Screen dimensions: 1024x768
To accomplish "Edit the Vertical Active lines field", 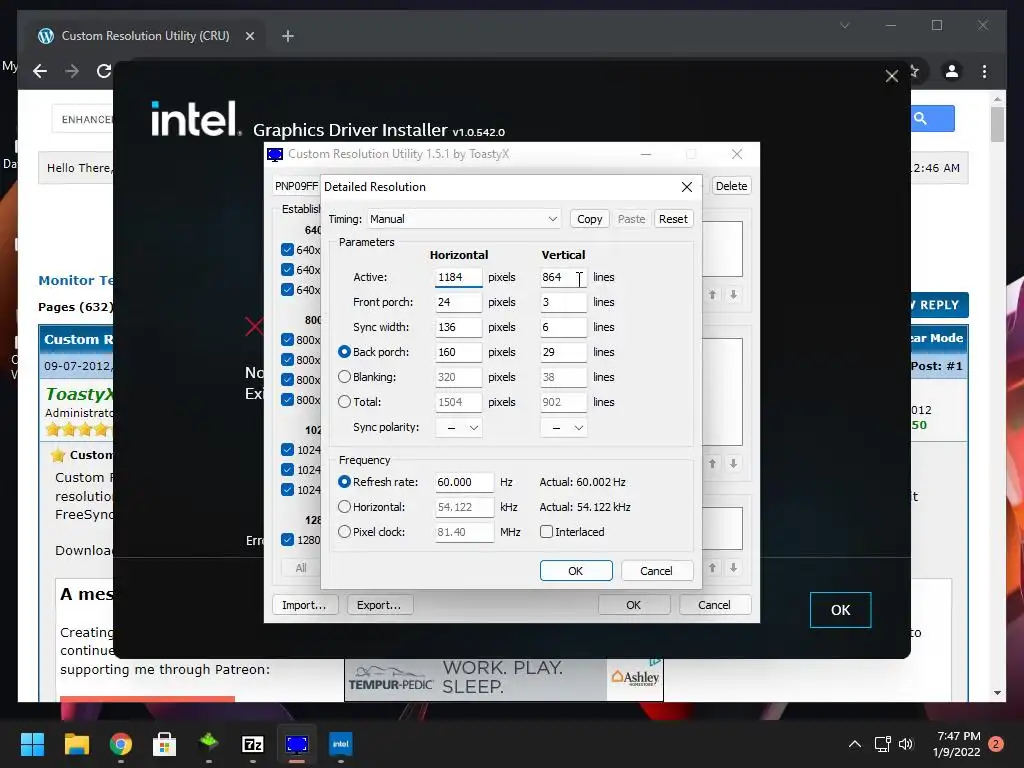I will pos(563,277).
